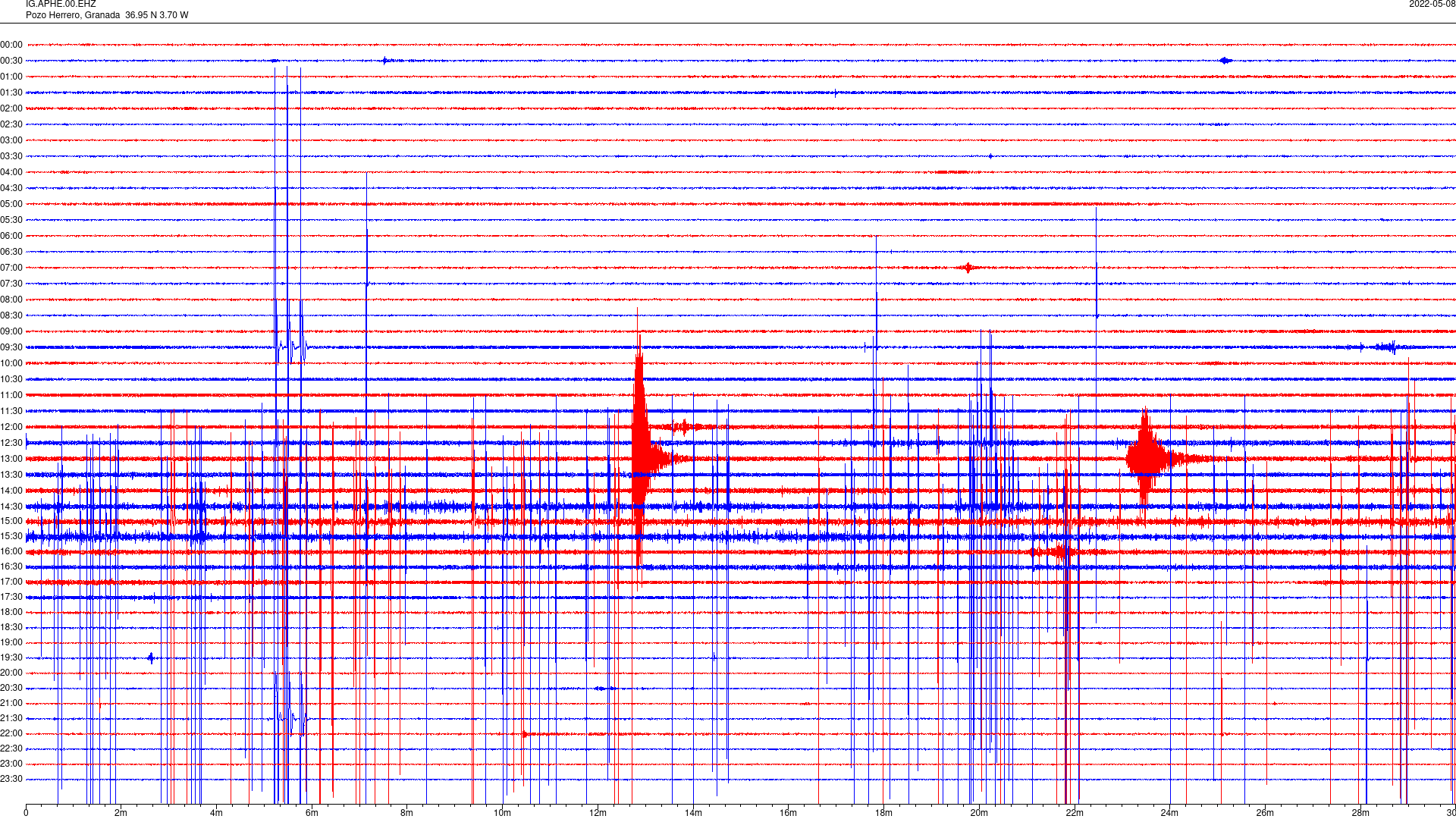Select the 13:00 trace time label
Viewport: 1456px width, 819px height.
coord(11,459)
